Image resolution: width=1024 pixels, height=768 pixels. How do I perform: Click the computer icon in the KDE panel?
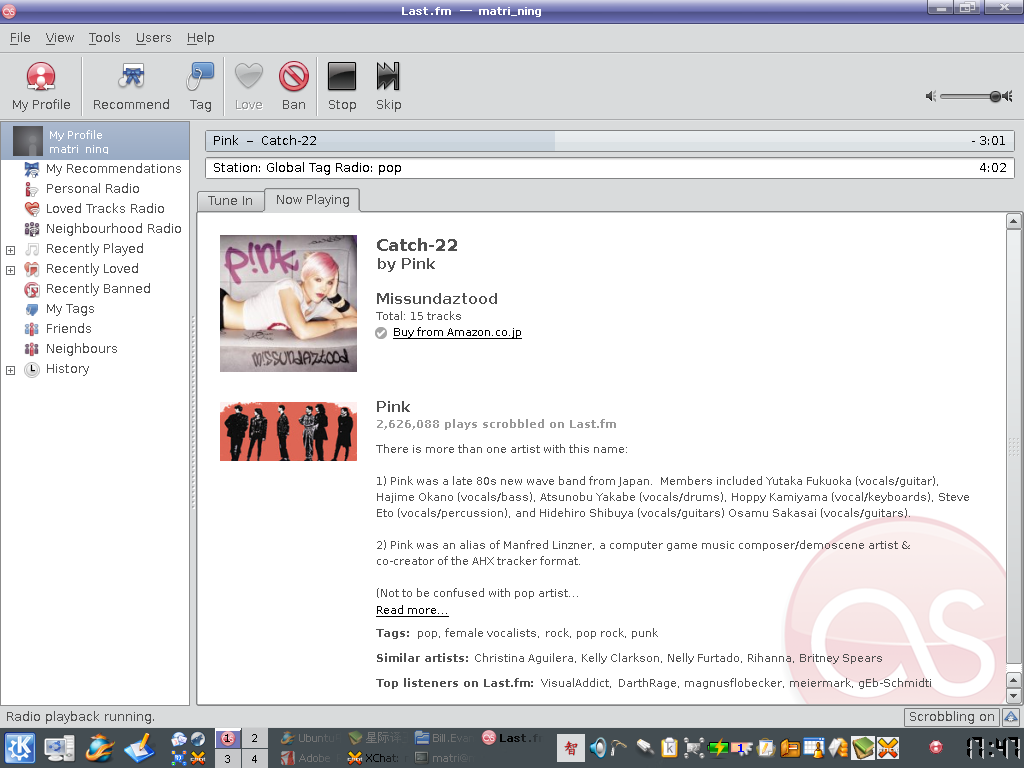[59, 748]
